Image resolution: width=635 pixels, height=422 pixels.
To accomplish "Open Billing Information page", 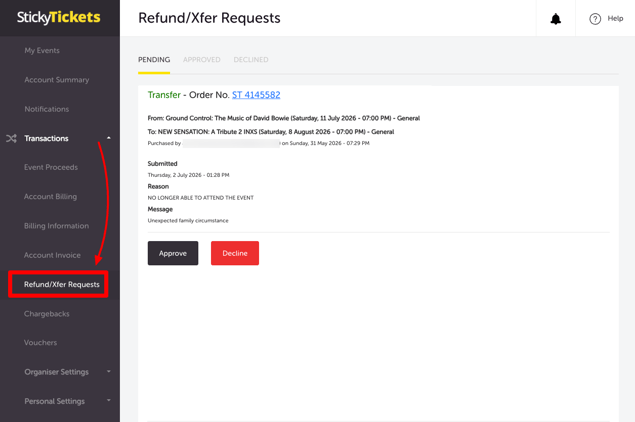I will click(56, 226).
